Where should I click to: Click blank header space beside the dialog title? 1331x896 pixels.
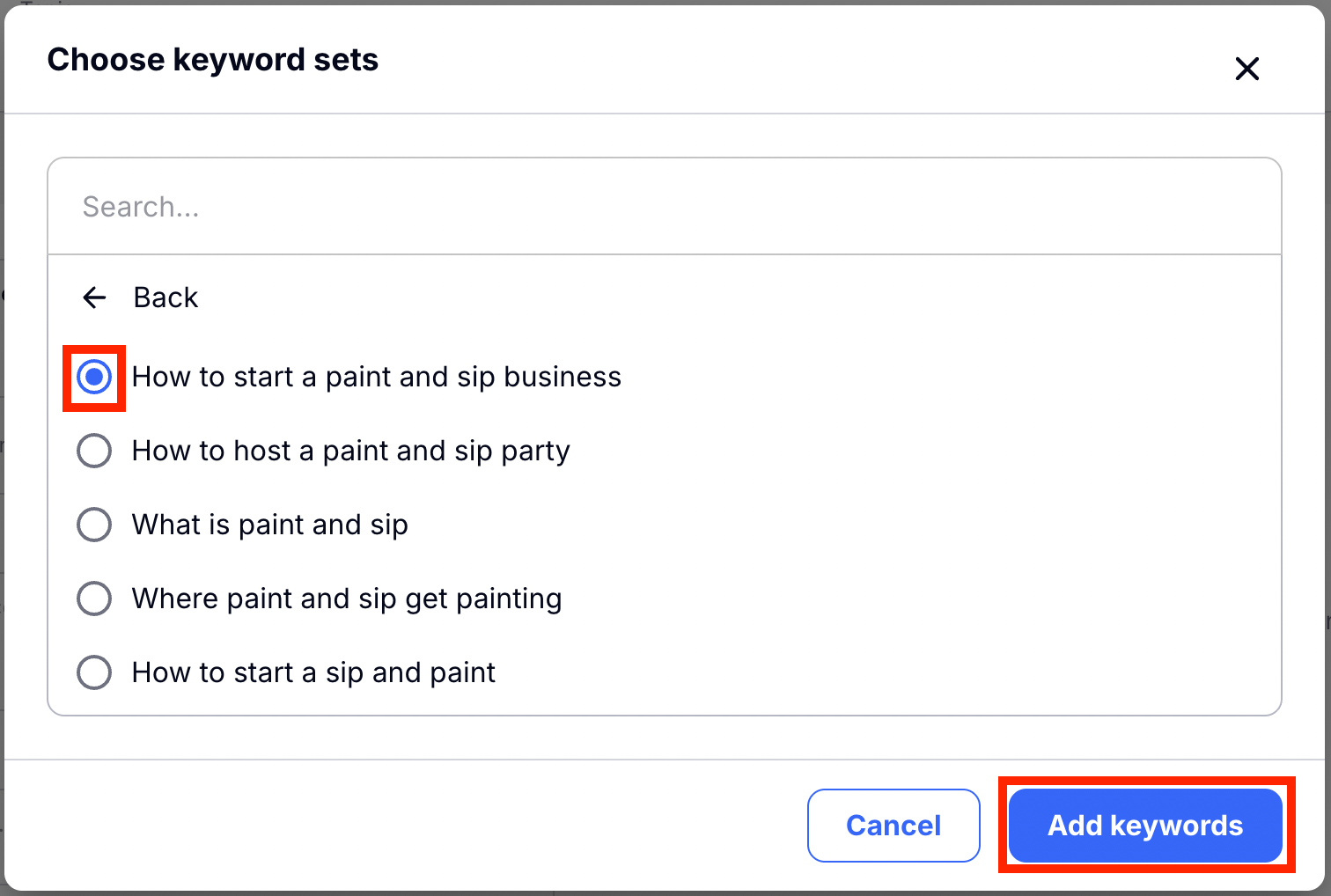coord(792,60)
